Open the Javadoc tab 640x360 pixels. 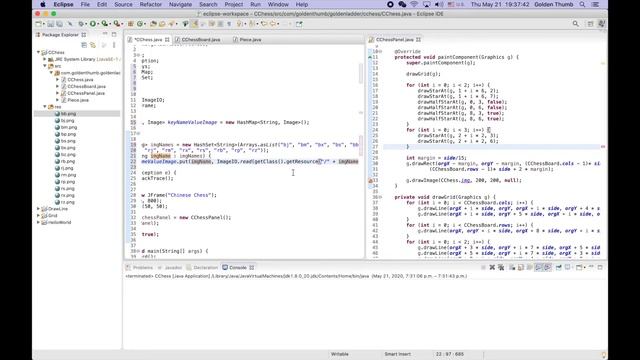coord(170,267)
